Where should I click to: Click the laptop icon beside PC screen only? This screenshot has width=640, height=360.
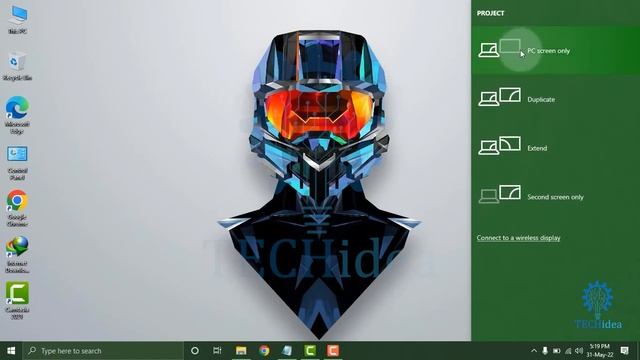click(489, 50)
